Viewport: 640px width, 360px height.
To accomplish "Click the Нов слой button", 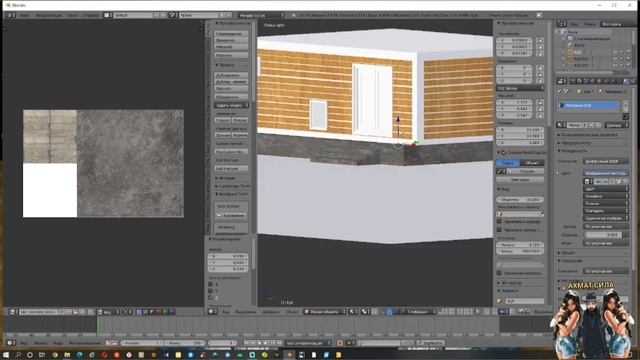I will pos(520,180).
